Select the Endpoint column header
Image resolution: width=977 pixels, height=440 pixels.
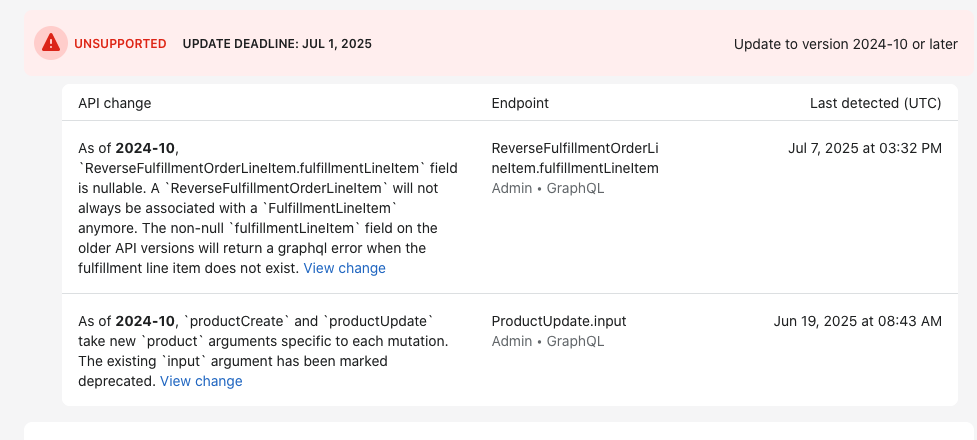point(520,103)
